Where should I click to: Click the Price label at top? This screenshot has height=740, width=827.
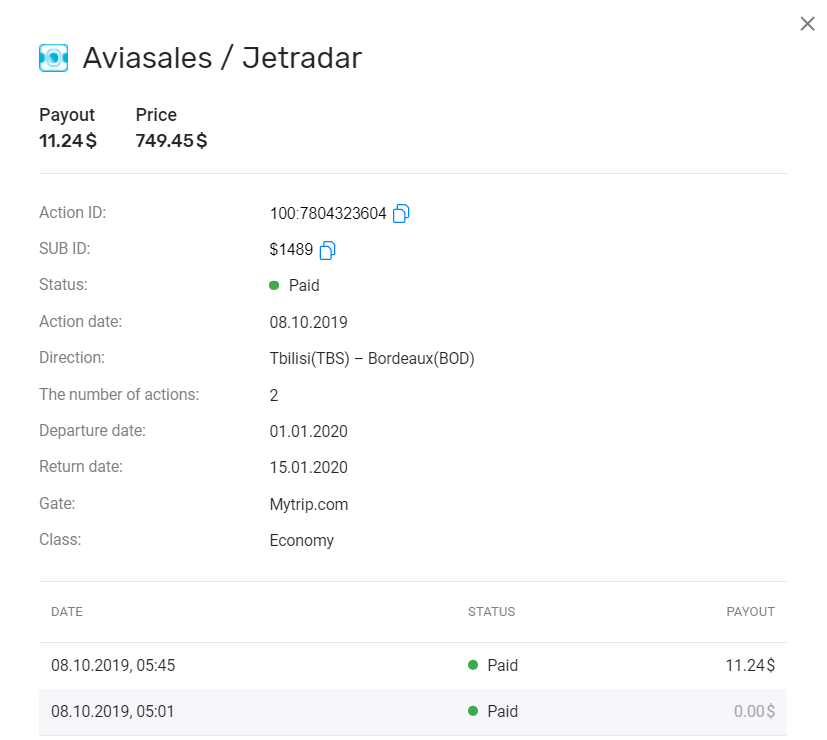tap(156, 115)
